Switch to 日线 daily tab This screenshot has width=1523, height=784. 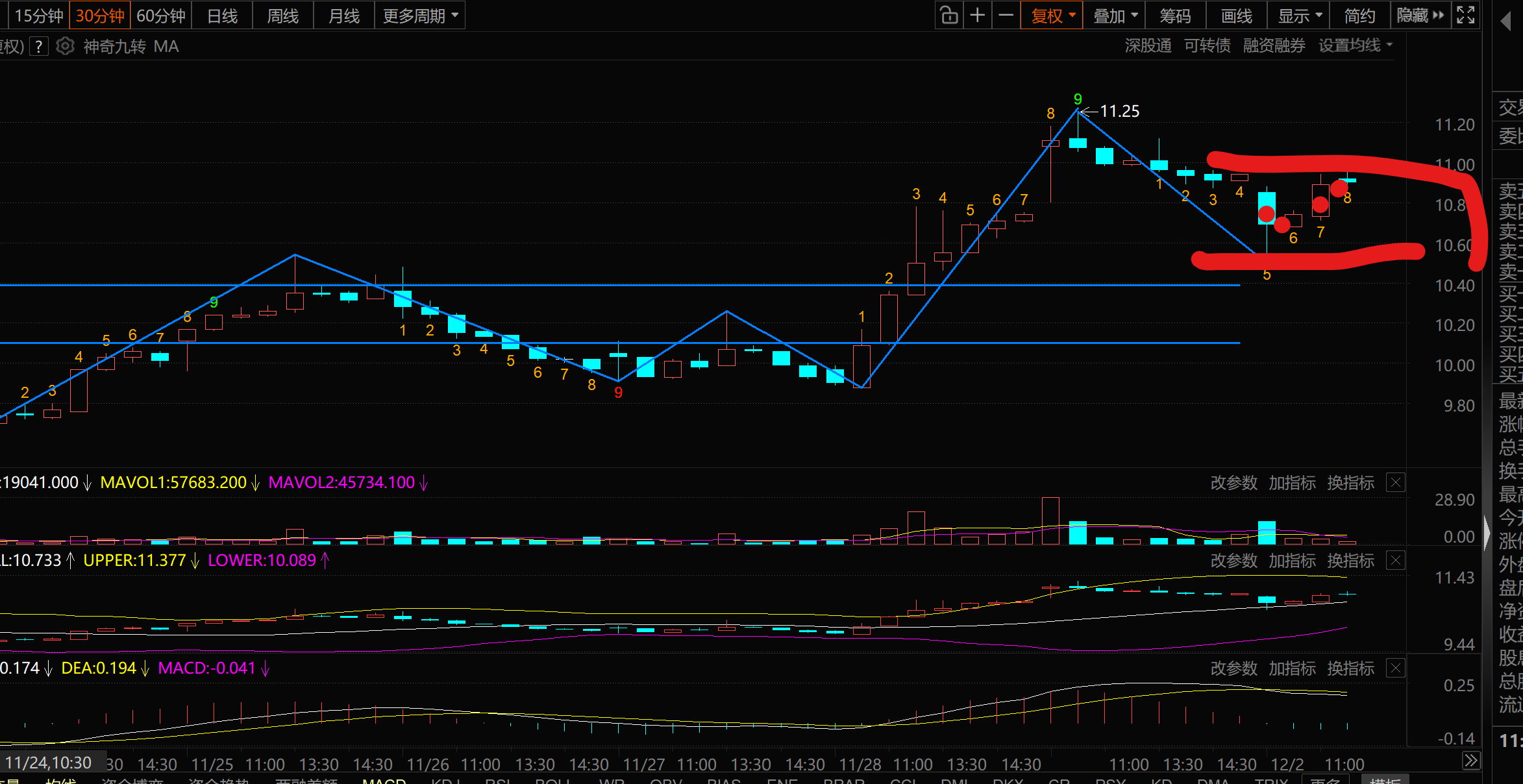(x=222, y=16)
